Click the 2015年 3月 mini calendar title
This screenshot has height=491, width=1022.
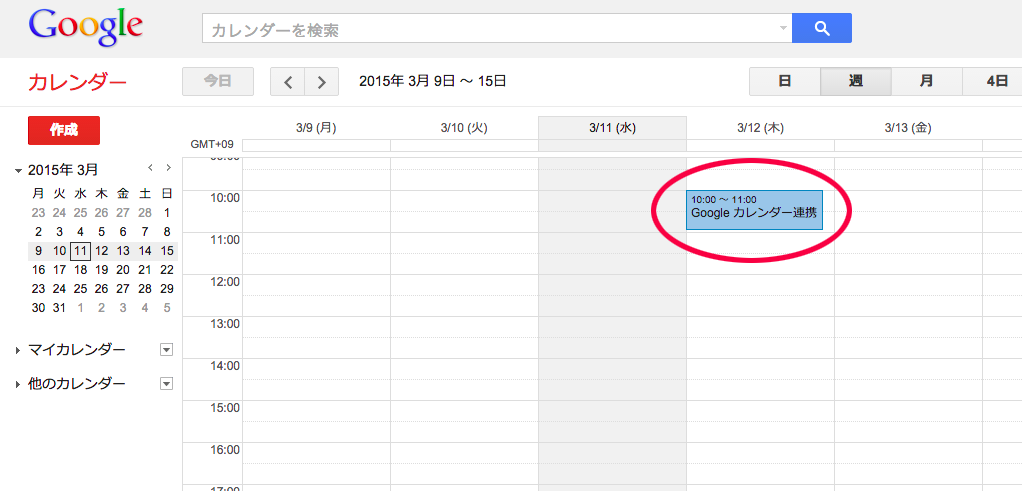pos(63,170)
